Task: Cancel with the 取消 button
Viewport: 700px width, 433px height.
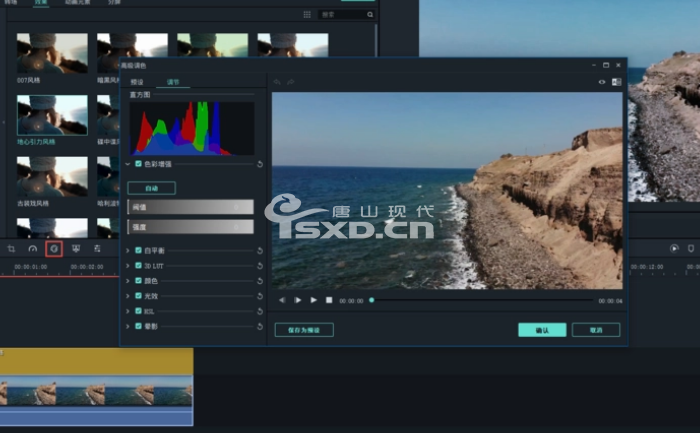Action: point(596,330)
